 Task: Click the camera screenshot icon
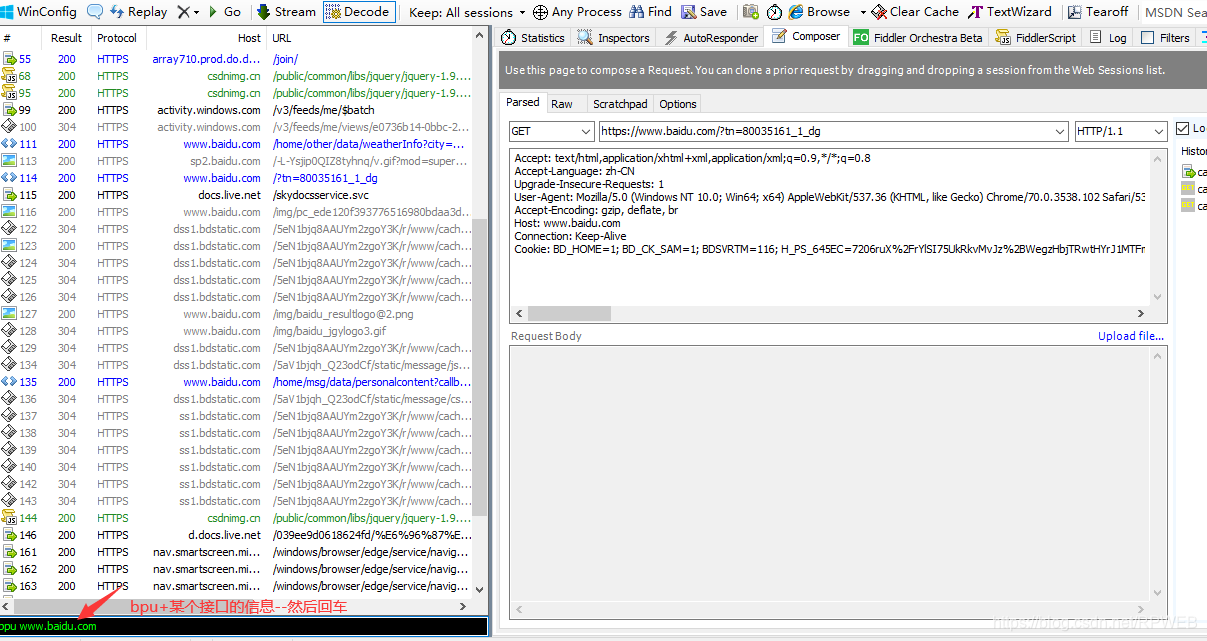point(751,12)
